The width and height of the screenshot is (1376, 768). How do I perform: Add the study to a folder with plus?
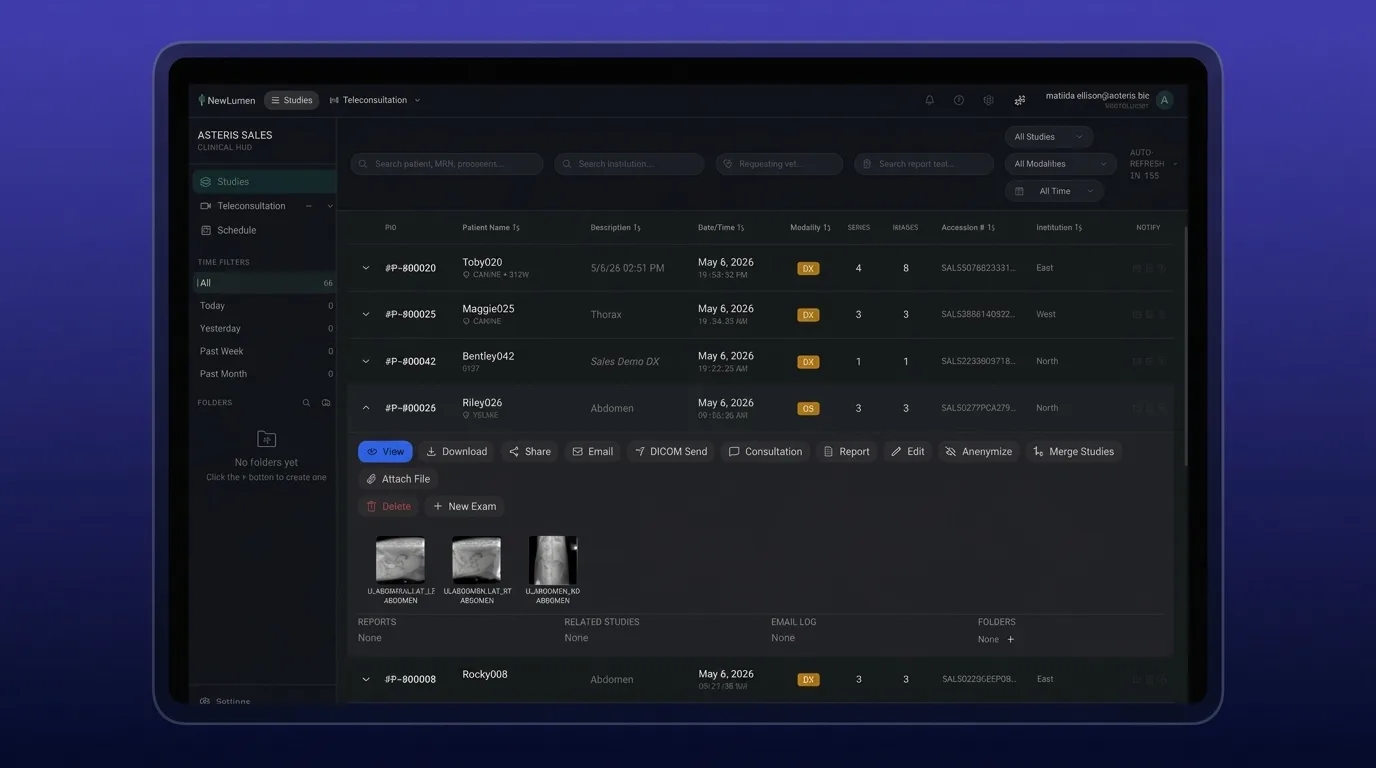[1010, 640]
